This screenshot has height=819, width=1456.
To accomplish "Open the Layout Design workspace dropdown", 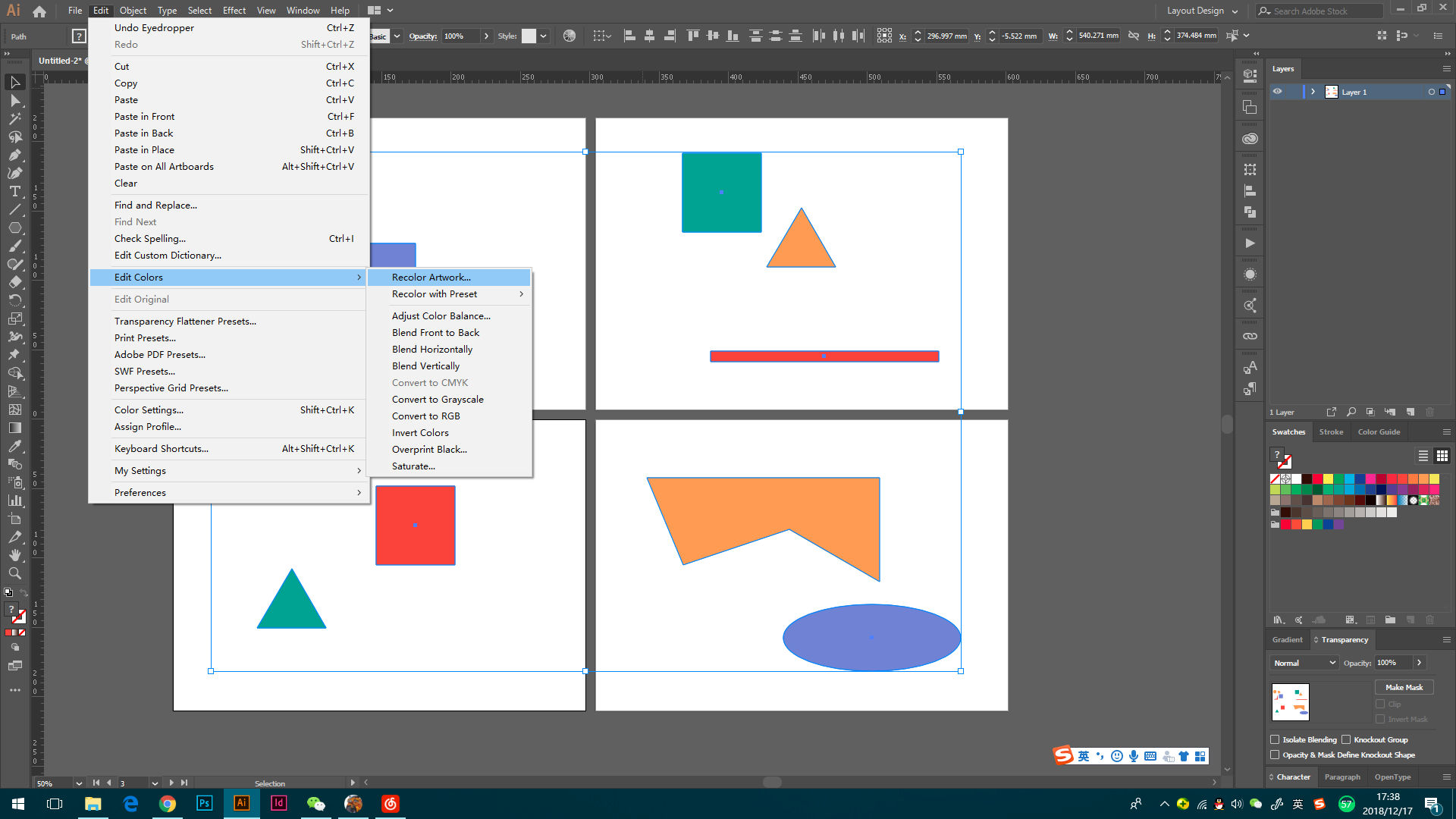I will [1202, 11].
